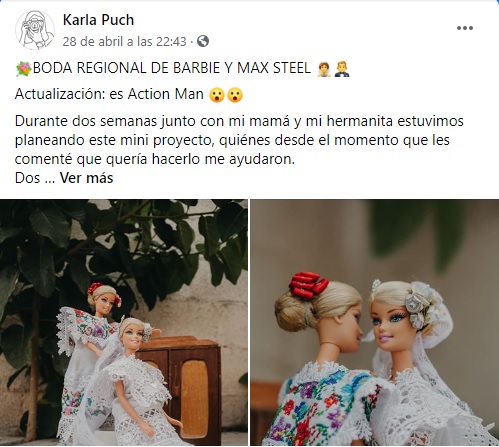The height and width of the screenshot is (447, 499).
Task: Open left photo of dolls by cabinet
Action: click(x=124, y=323)
